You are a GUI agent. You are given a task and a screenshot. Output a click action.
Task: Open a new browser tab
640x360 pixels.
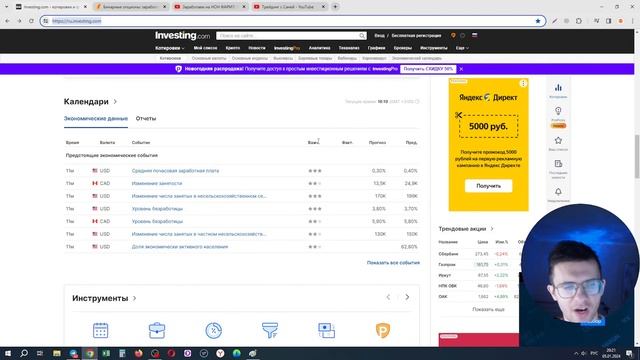[x=335, y=7]
